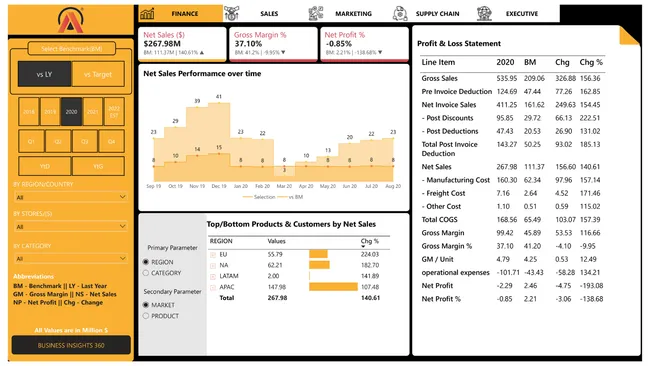Click the folded page corner icon
650x366 pixels.
(x=629, y=35)
